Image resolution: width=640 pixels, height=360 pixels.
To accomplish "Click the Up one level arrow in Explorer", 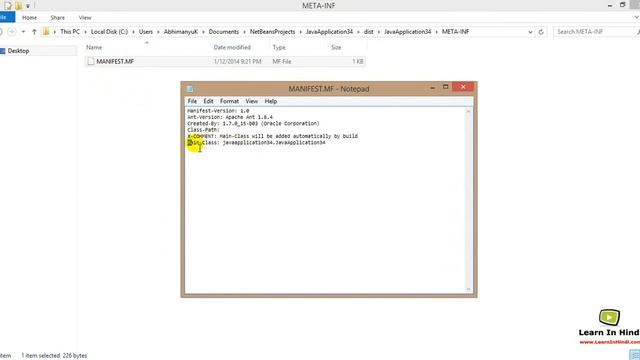I will (34, 32).
